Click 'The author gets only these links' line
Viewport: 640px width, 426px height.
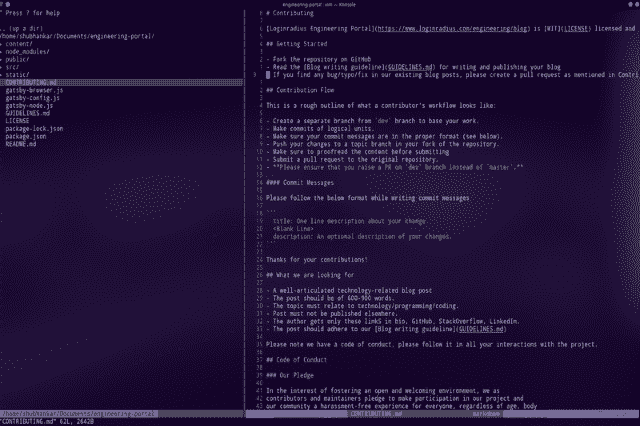point(393,321)
